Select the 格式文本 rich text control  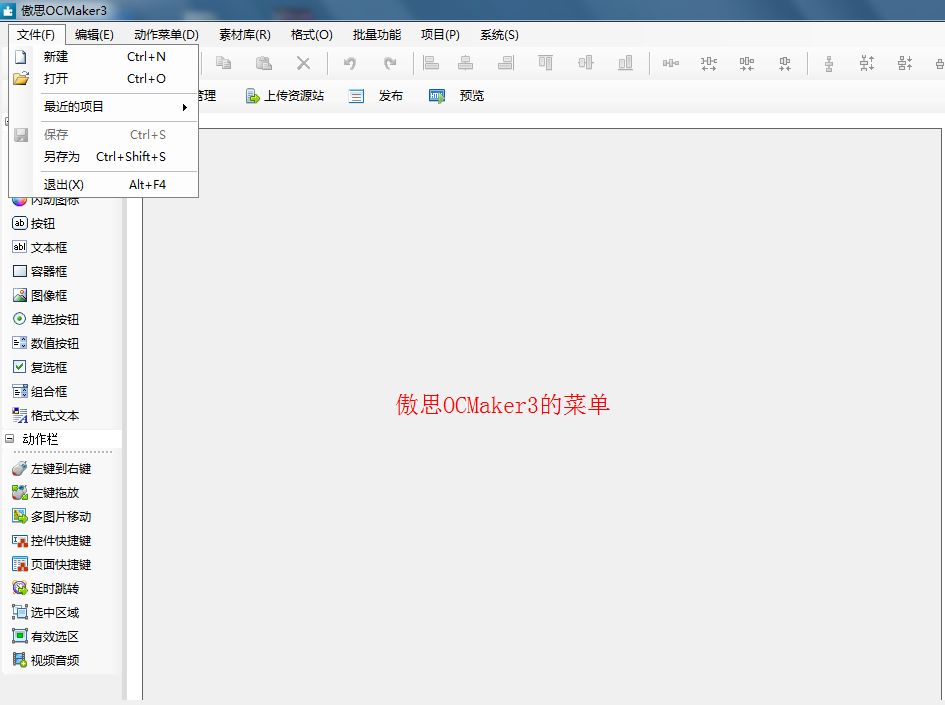pyautogui.click(x=46, y=416)
